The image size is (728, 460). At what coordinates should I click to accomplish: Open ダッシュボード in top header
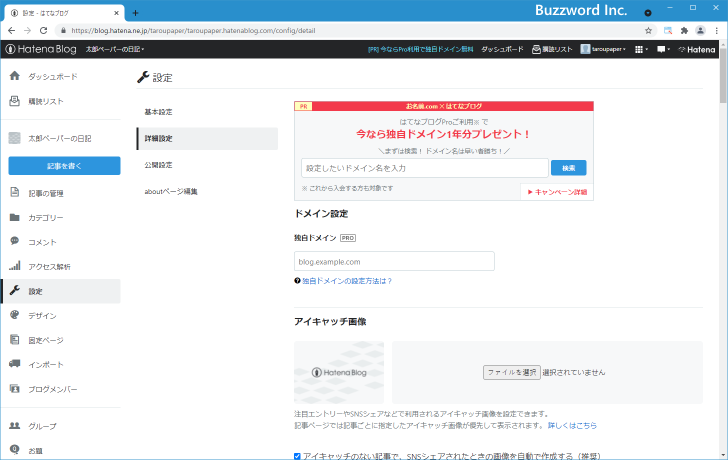click(x=502, y=49)
